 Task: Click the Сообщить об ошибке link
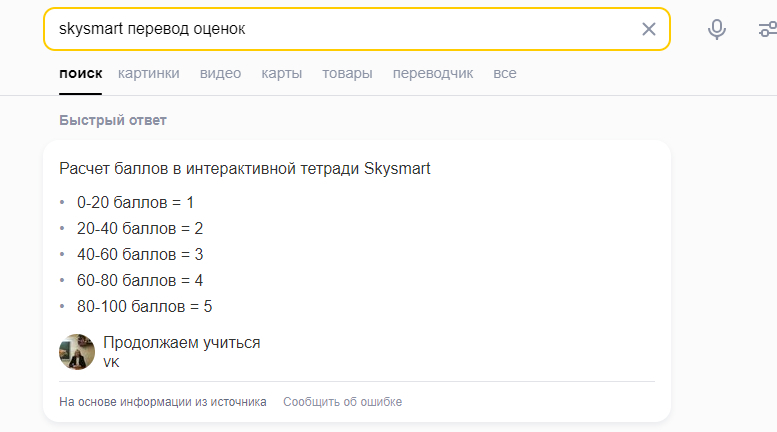[342, 402]
